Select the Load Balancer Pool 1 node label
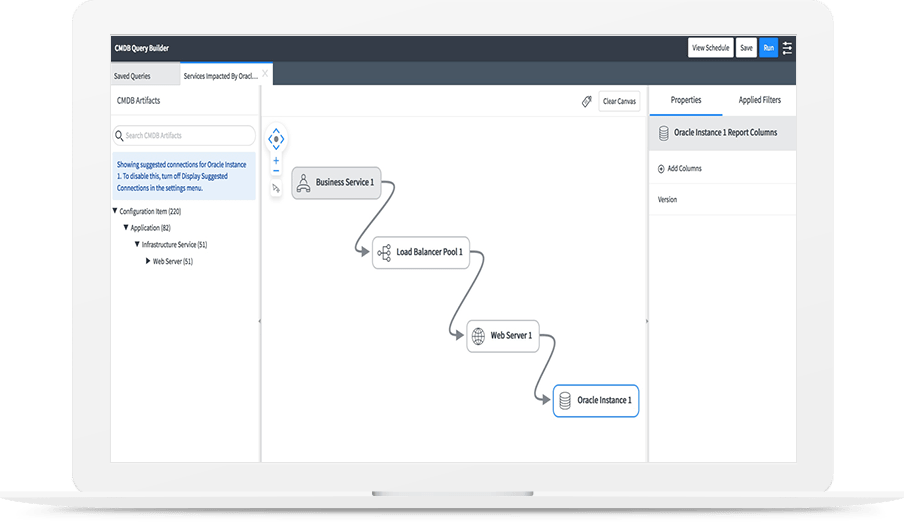The height and width of the screenshot is (524, 904). pos(430,252)
